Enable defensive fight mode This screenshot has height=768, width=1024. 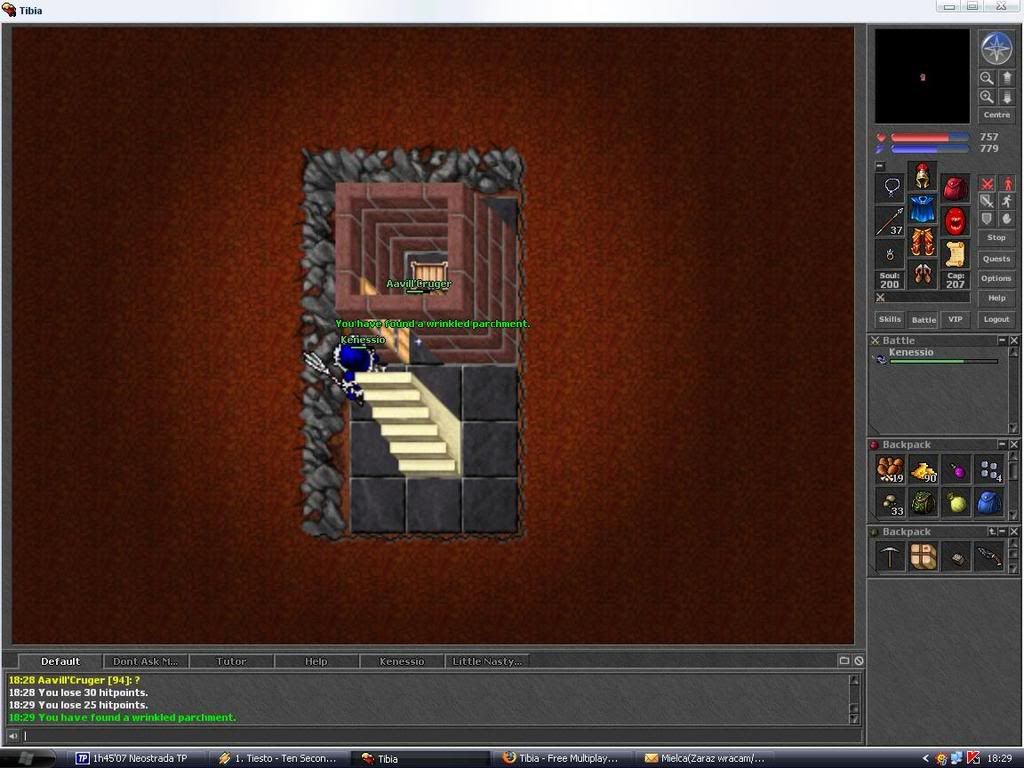987,219
